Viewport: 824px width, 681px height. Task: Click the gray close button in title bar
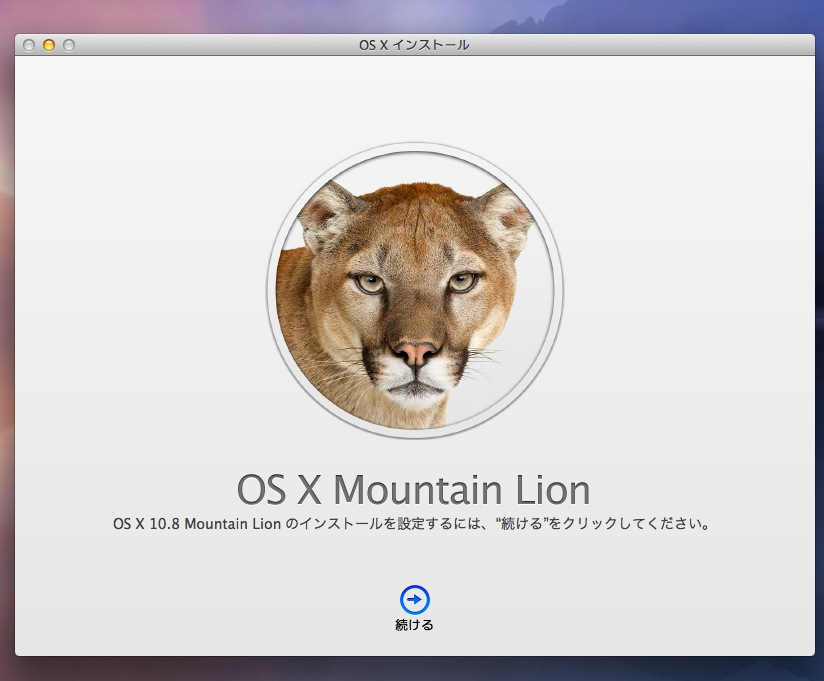(29, 45)
